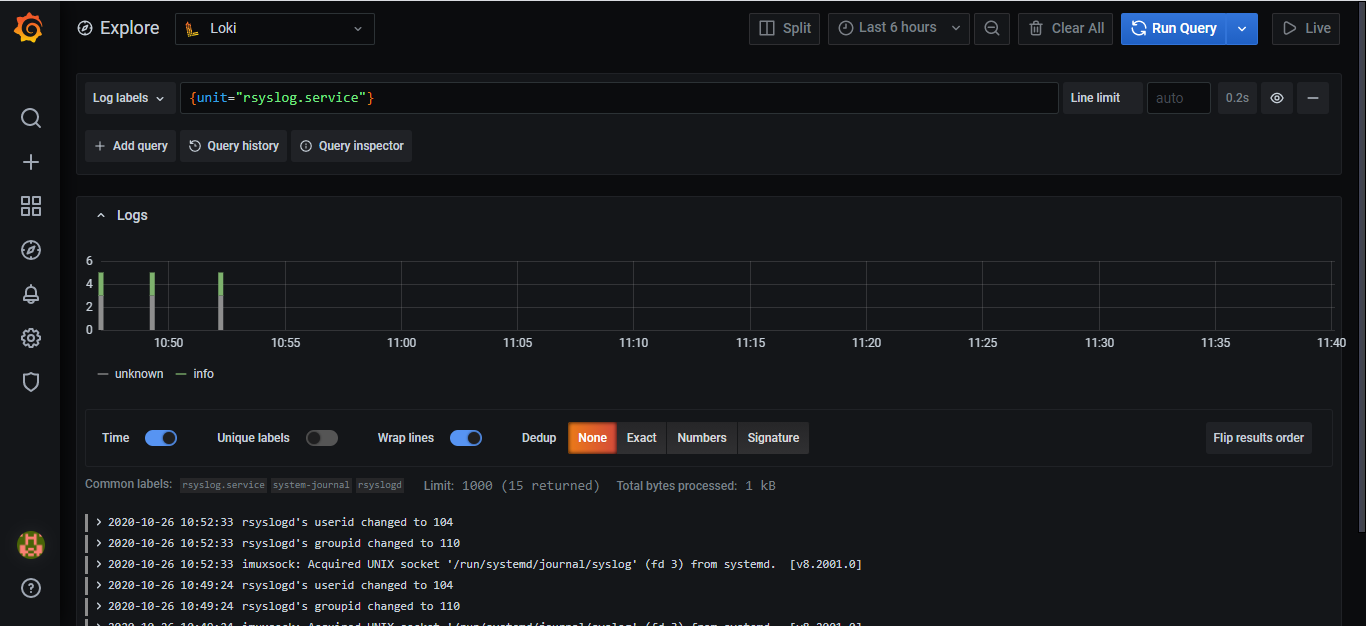Open Query inspector
This screenshot has height=626, width=1366.
[x=351, y=146]
